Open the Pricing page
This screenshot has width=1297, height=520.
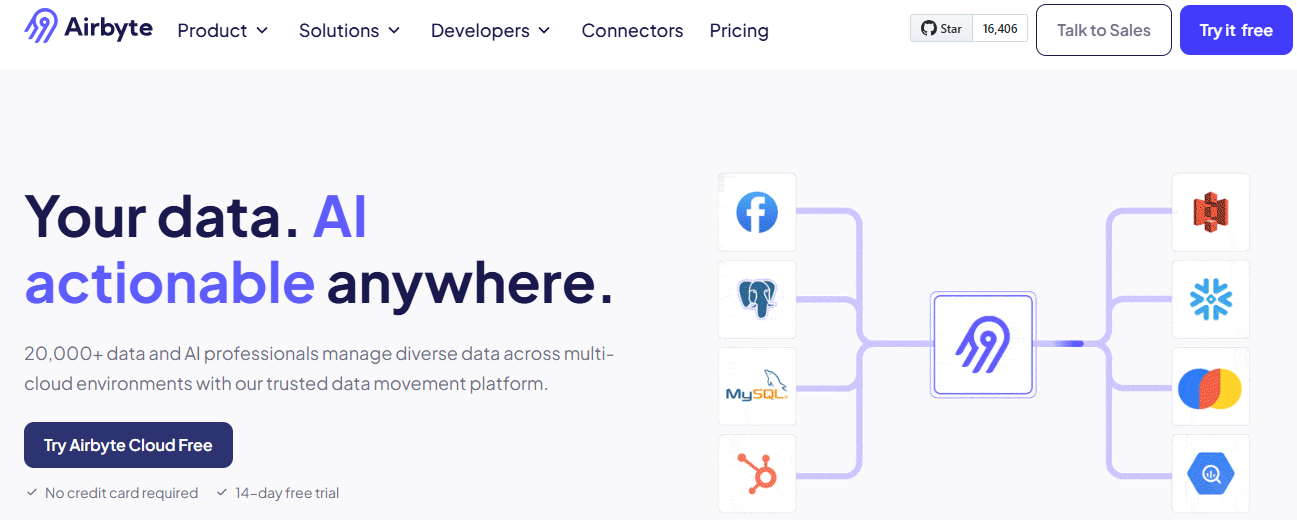[739, 31]
